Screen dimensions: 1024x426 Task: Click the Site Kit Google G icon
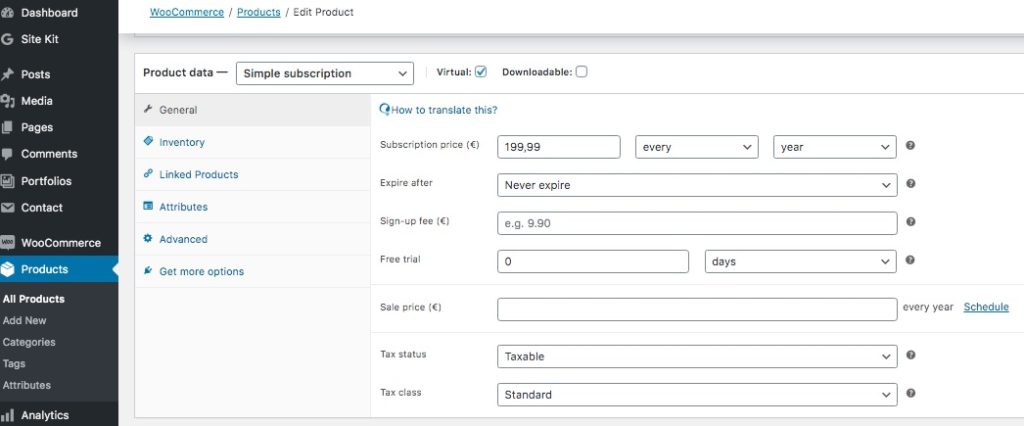tap(7, 39)
